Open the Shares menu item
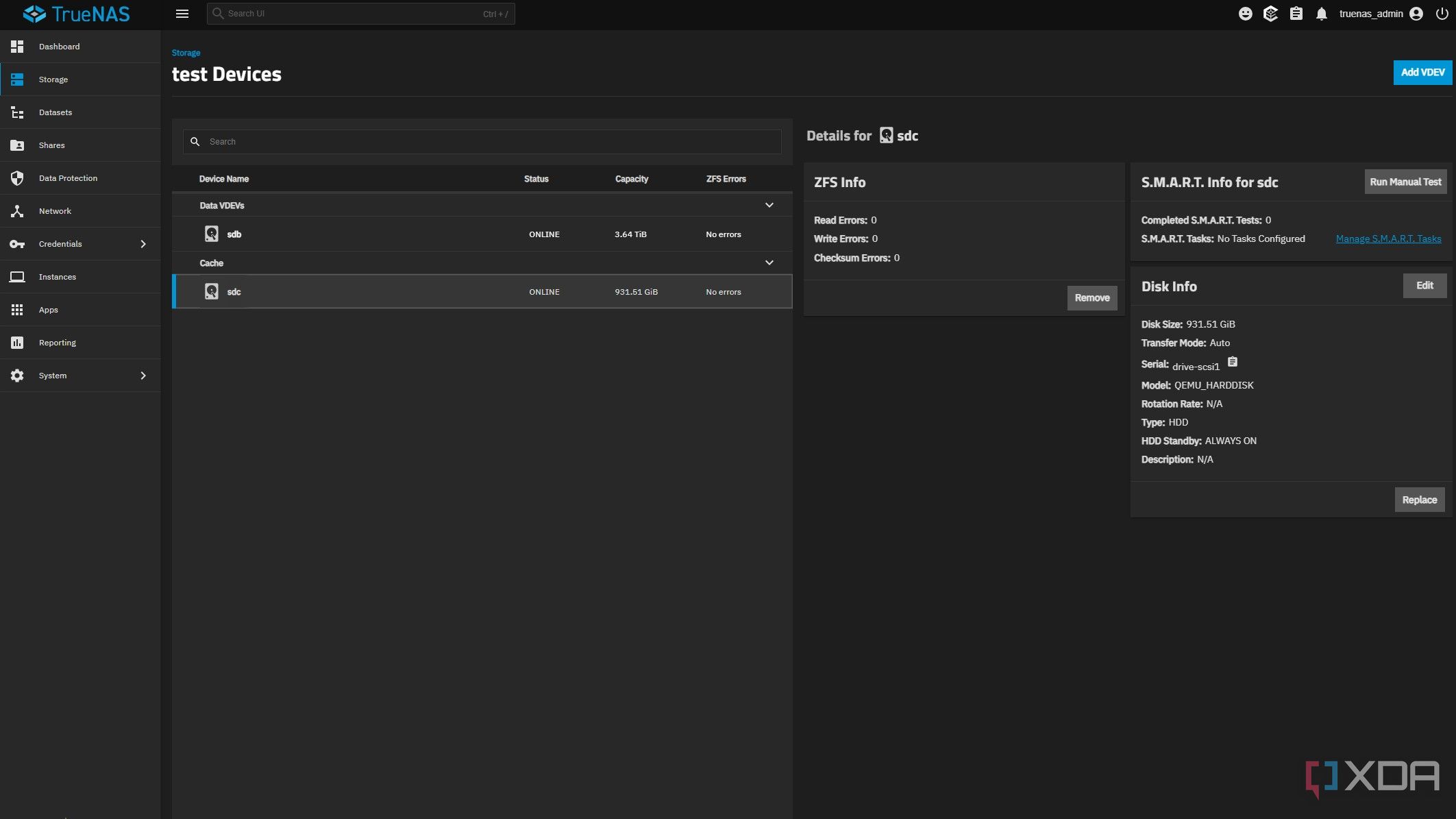 (80, 145)
